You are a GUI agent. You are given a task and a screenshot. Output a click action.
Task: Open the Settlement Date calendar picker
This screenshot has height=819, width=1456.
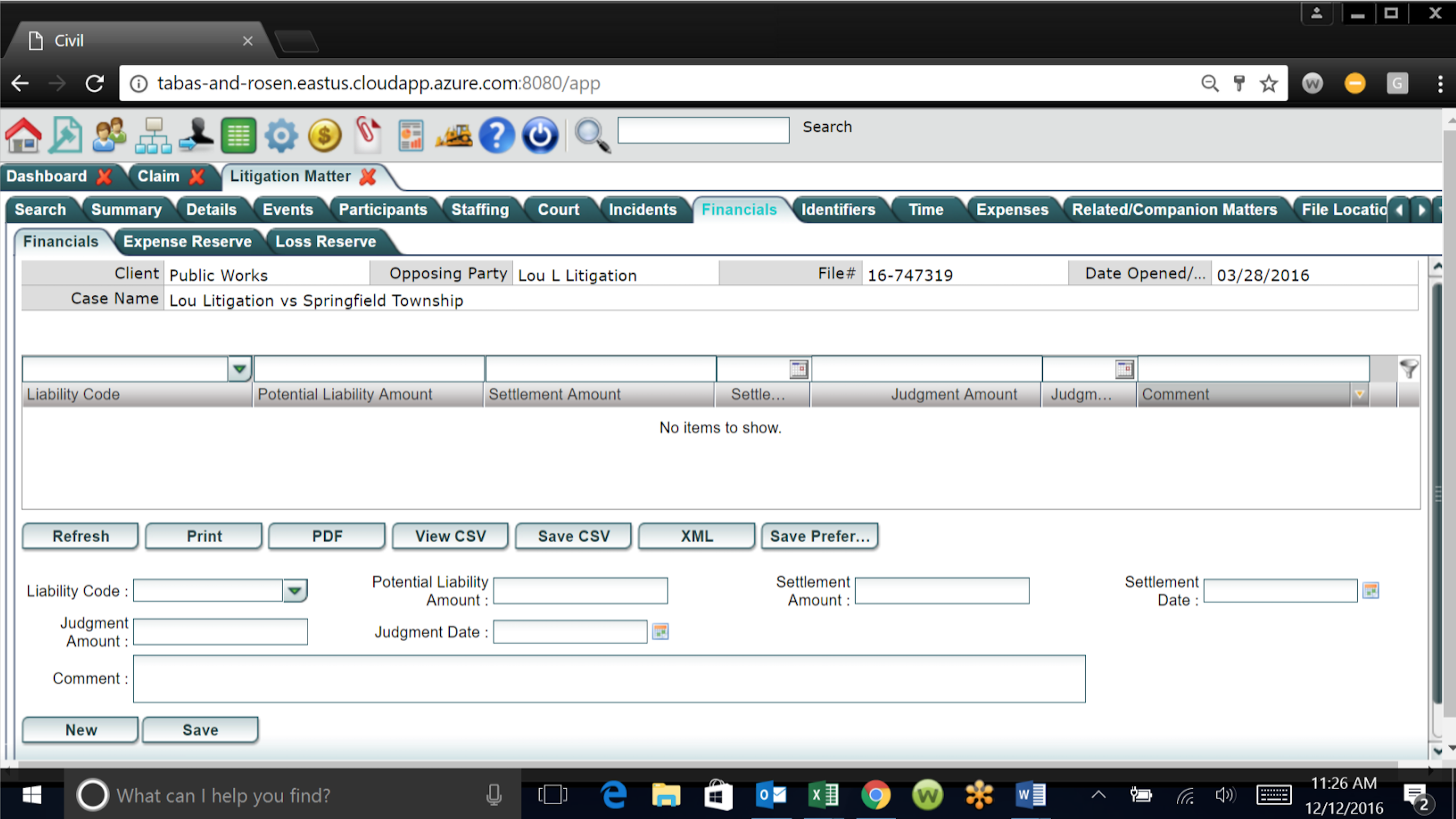coord(1371,590)
